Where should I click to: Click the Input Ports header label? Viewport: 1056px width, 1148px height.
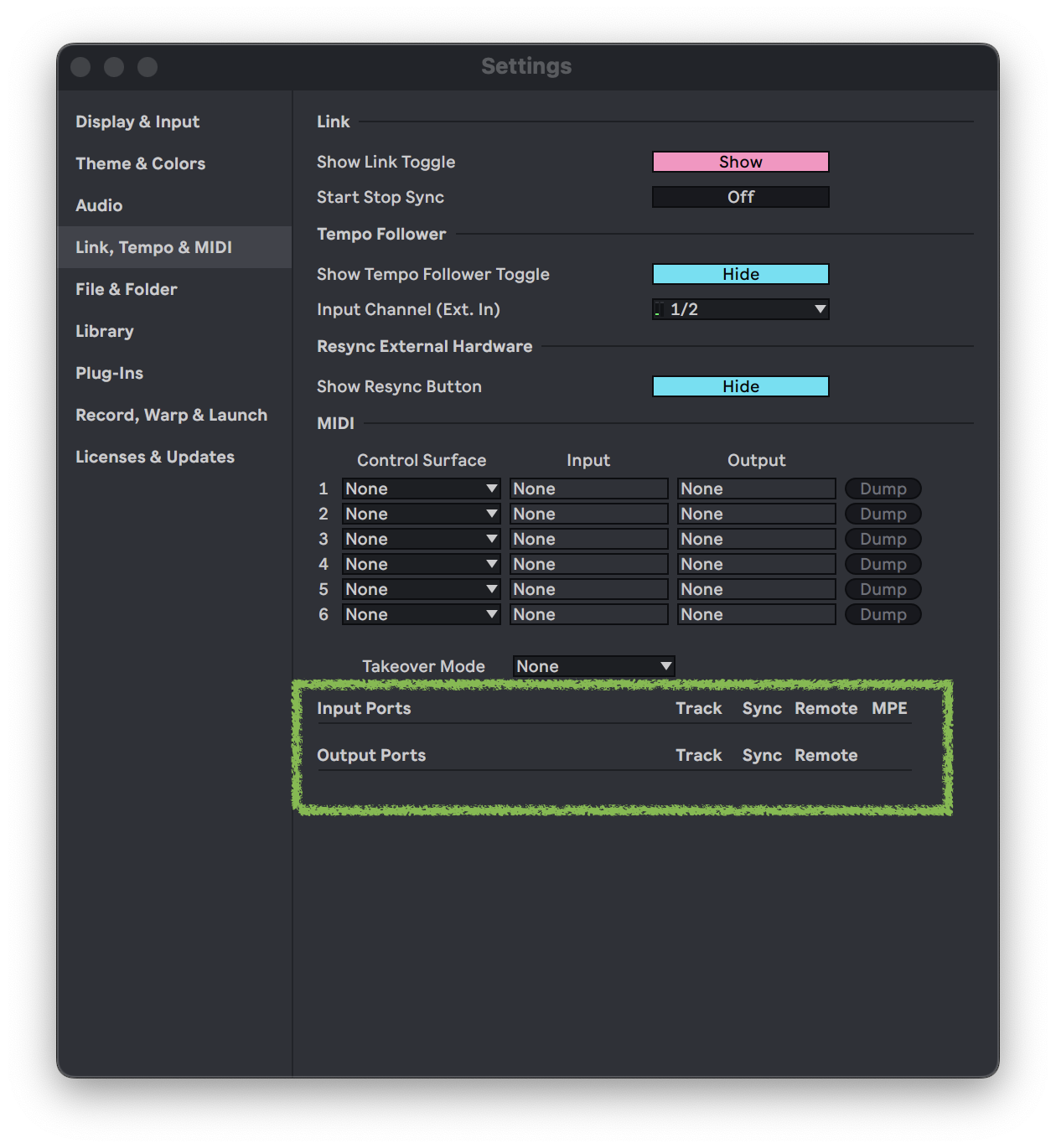click(x=364, y=708)
